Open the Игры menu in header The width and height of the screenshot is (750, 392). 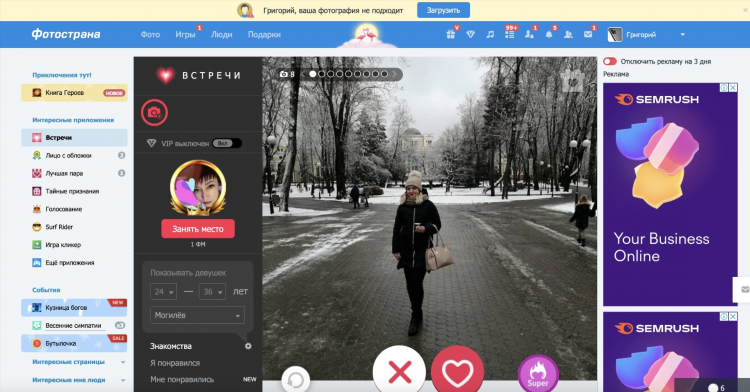[x=185, y=34]
